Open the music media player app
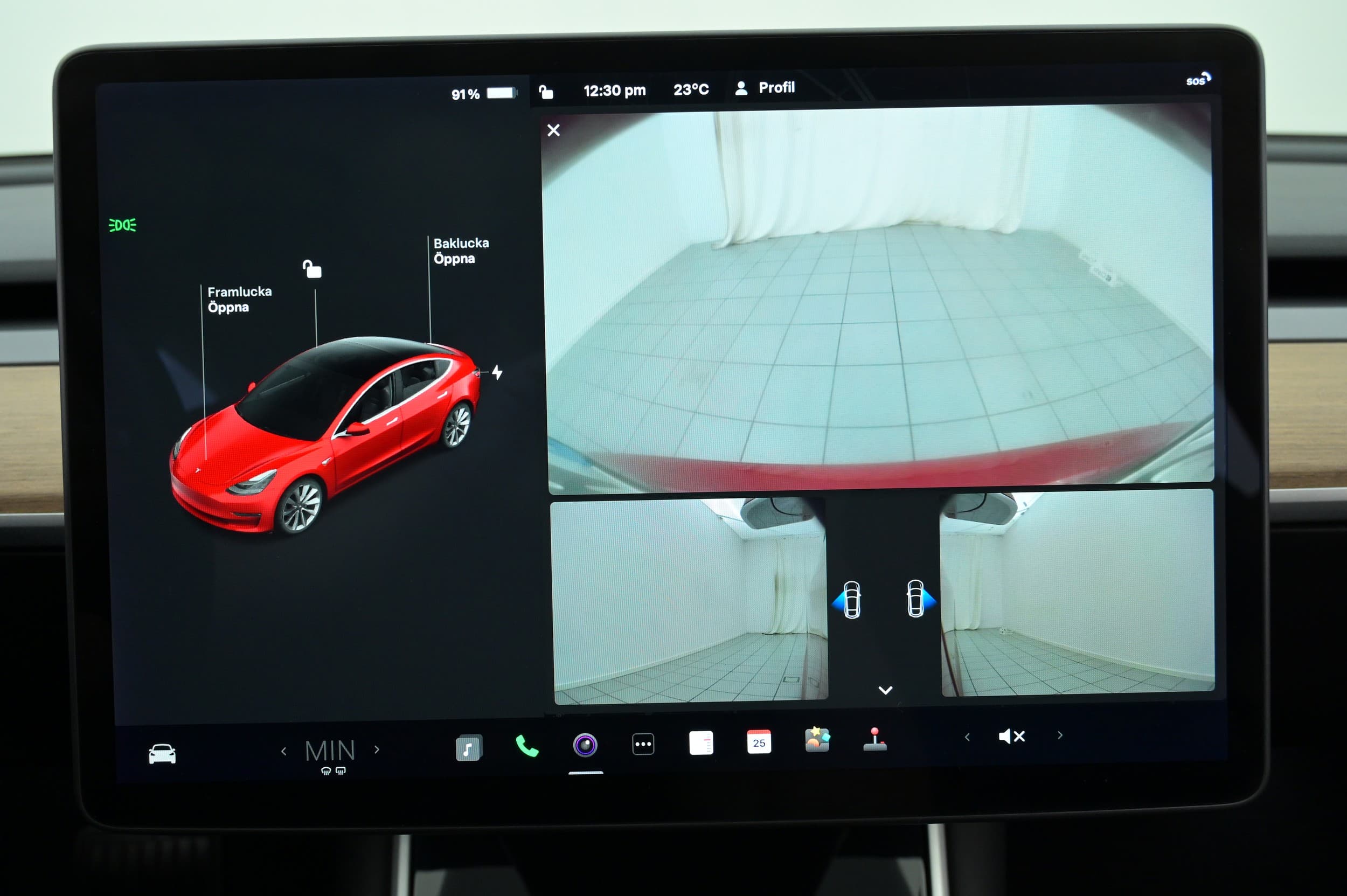 click(468, 748)
